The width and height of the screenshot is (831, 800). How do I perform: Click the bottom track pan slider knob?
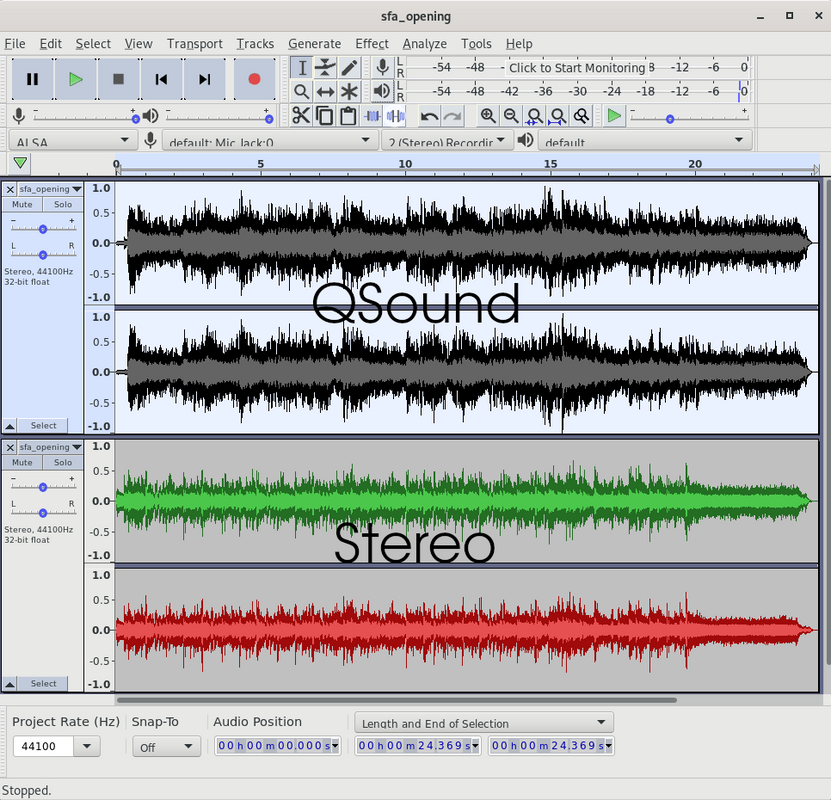tap(43, 513)
